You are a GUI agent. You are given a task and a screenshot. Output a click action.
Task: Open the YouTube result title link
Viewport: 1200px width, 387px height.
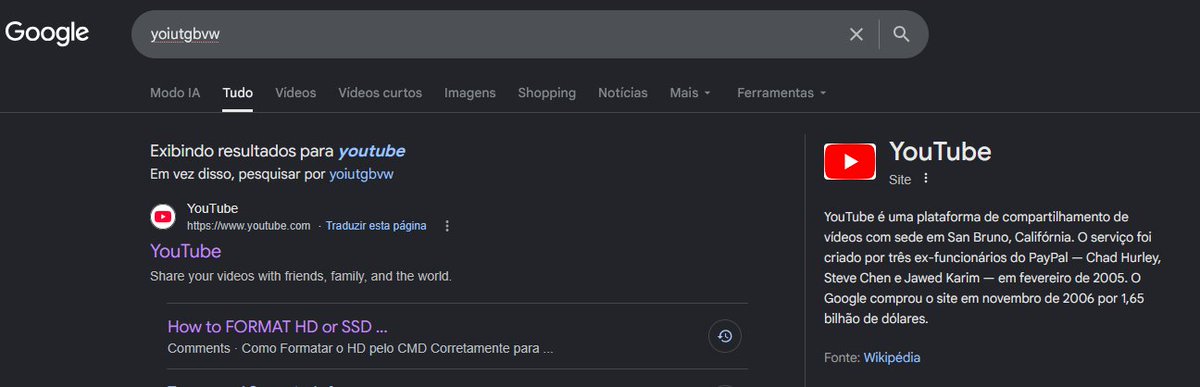pyautogui.click(x=186, y=251)
